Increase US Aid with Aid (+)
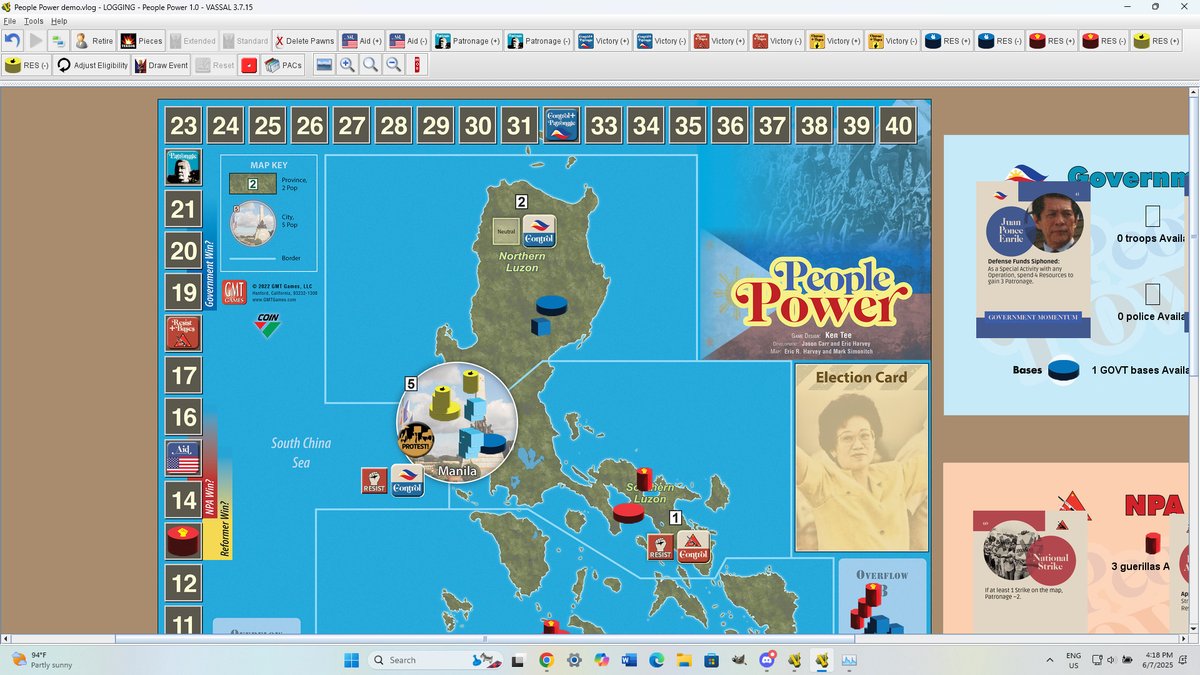Image resolution: width=1200 pixels, height=675 pixels. (x=361, y=41)
